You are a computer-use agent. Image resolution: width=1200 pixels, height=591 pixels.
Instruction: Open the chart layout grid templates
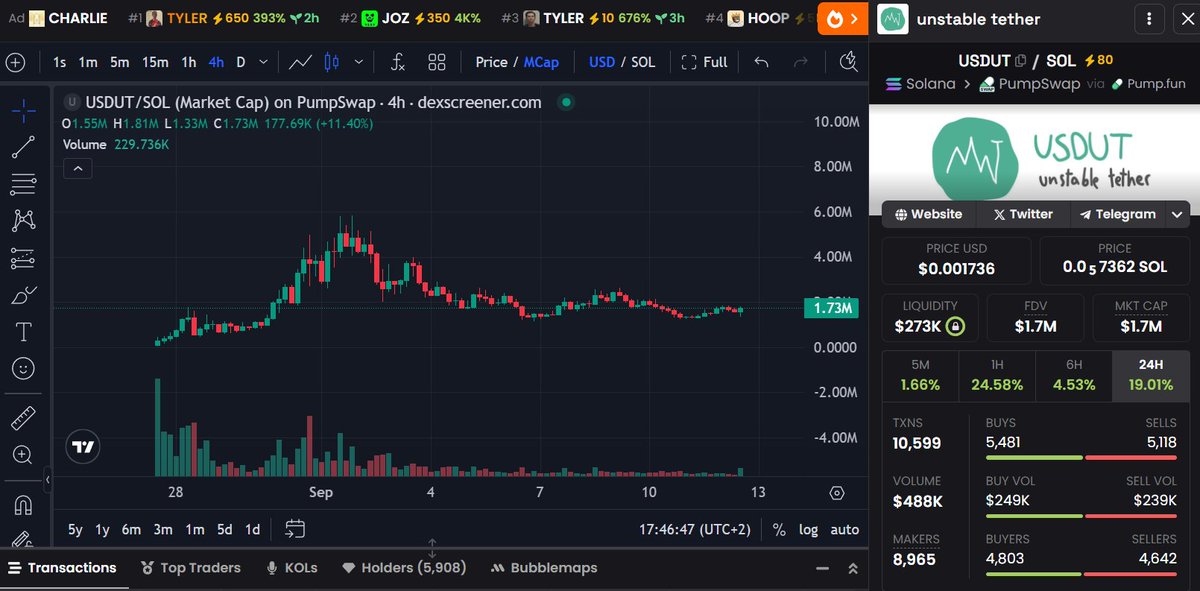tap(437, 62)
